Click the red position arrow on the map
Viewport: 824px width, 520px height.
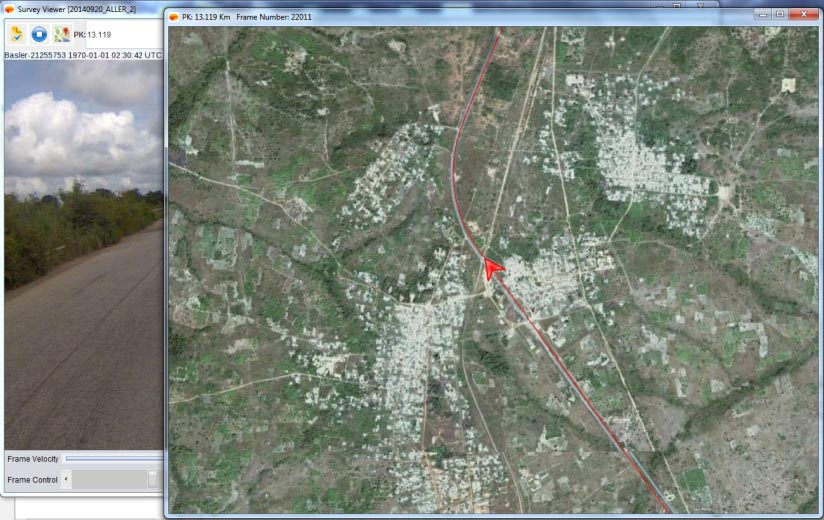point(492,268)
